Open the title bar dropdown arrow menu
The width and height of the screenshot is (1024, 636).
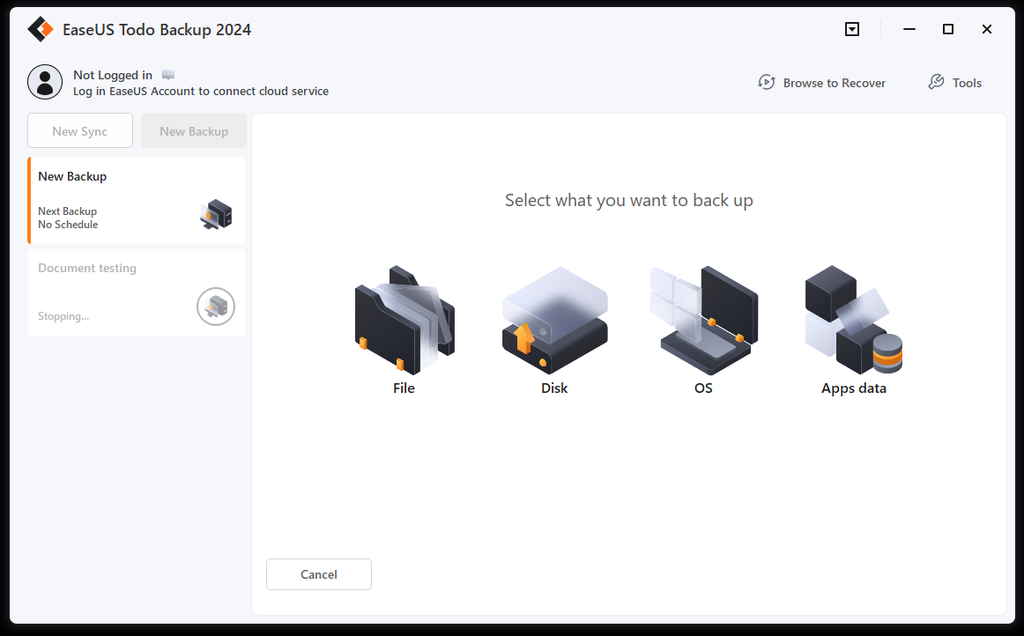tap(852, 29)
